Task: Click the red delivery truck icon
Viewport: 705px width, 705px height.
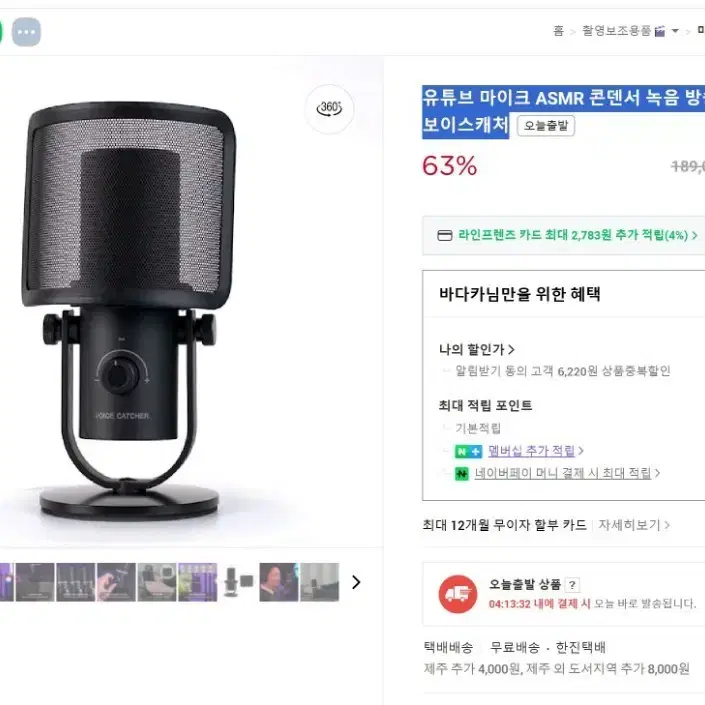Action: [x=457, y=594]
